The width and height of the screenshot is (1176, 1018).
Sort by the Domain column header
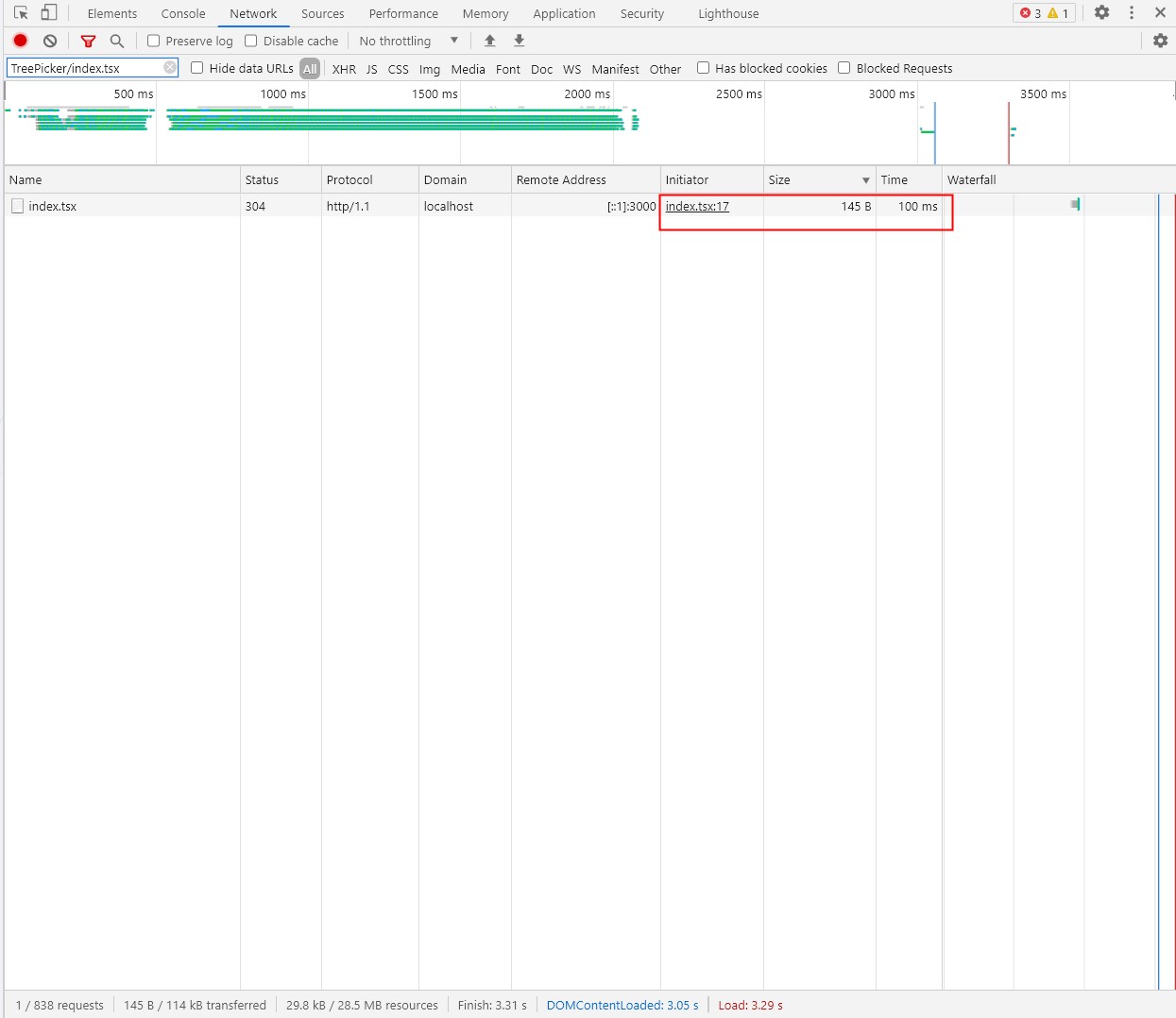point(465,179)
